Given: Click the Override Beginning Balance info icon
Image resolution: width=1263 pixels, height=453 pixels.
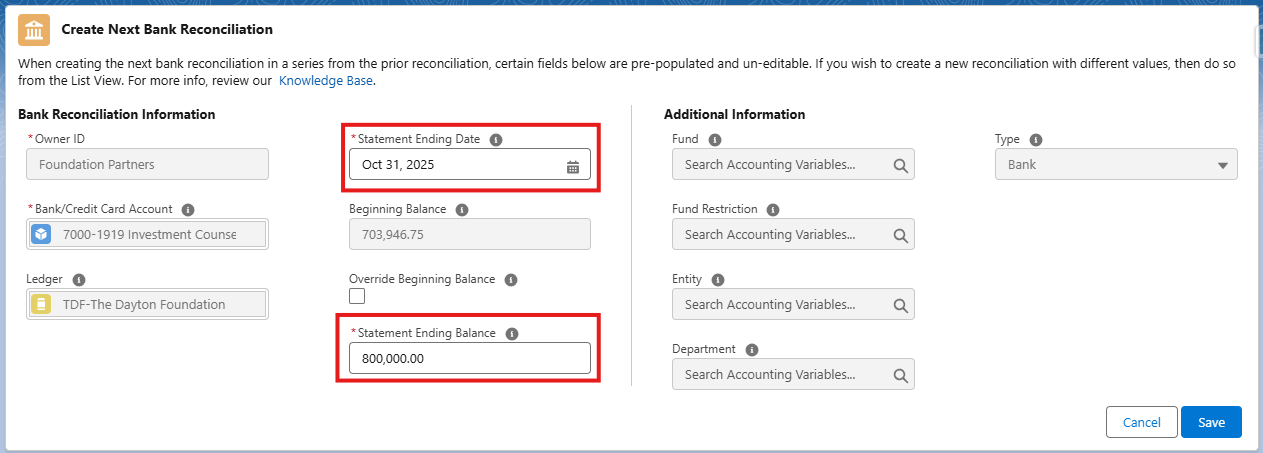Looking at the screenshot, I should pyautogui.click(x=511, y=280).
